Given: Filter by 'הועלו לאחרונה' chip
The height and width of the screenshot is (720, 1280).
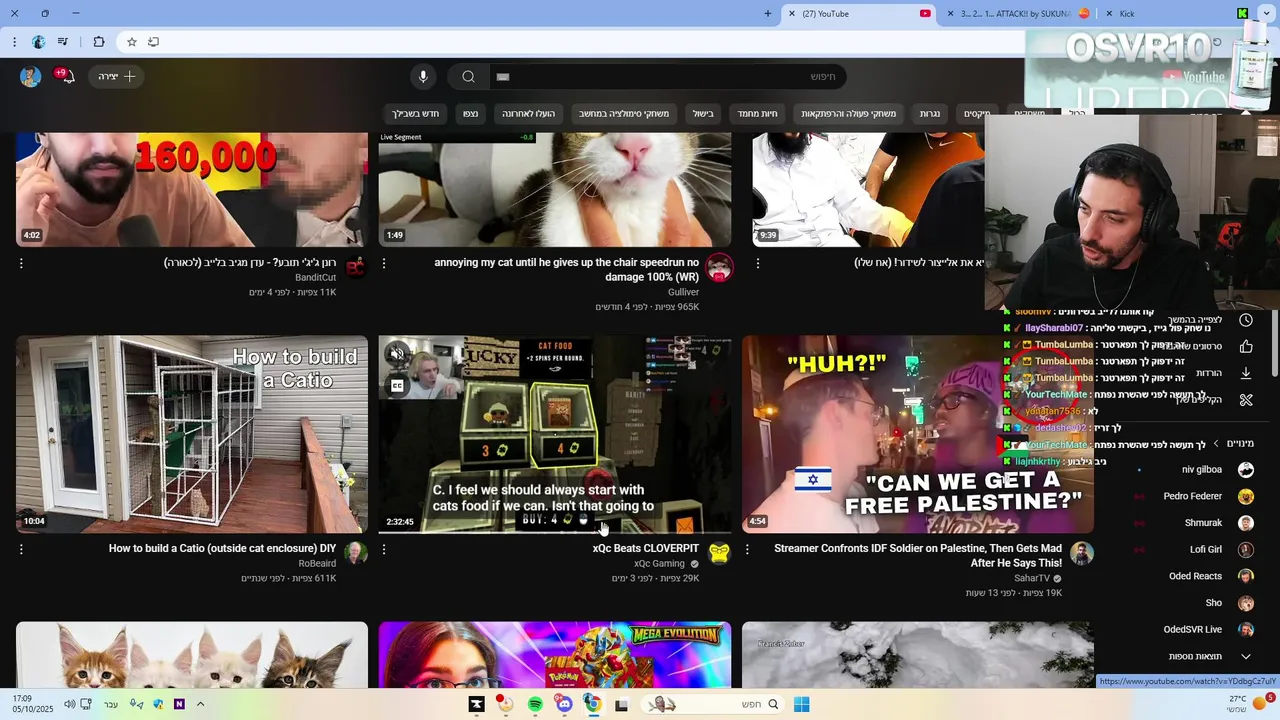Looking at the screenshot, I should tap(528, 114).
